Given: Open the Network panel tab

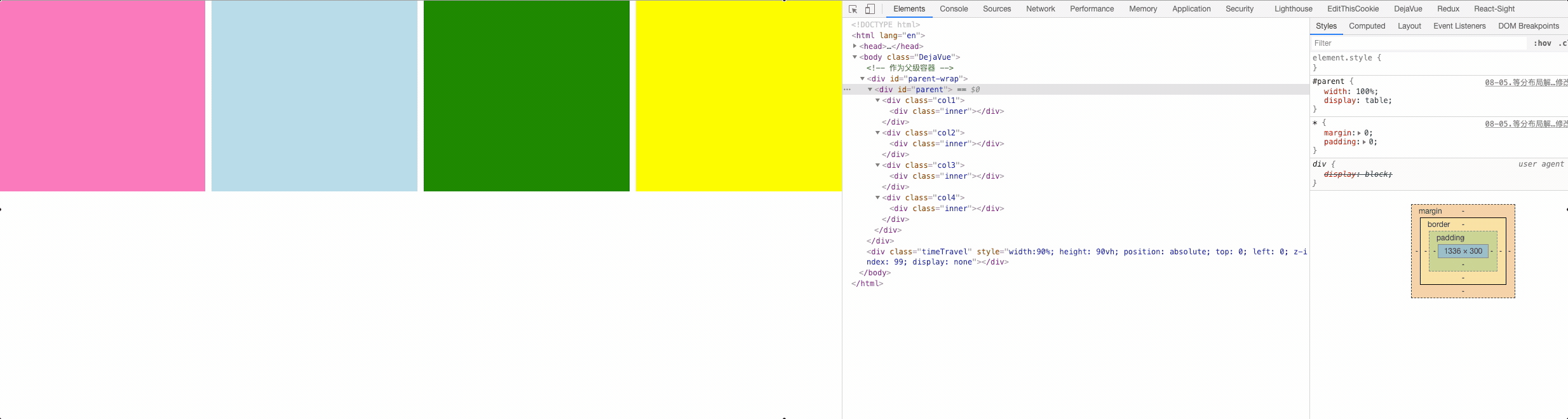Looking at the screenshot, I should click(x=1040, y=9).
